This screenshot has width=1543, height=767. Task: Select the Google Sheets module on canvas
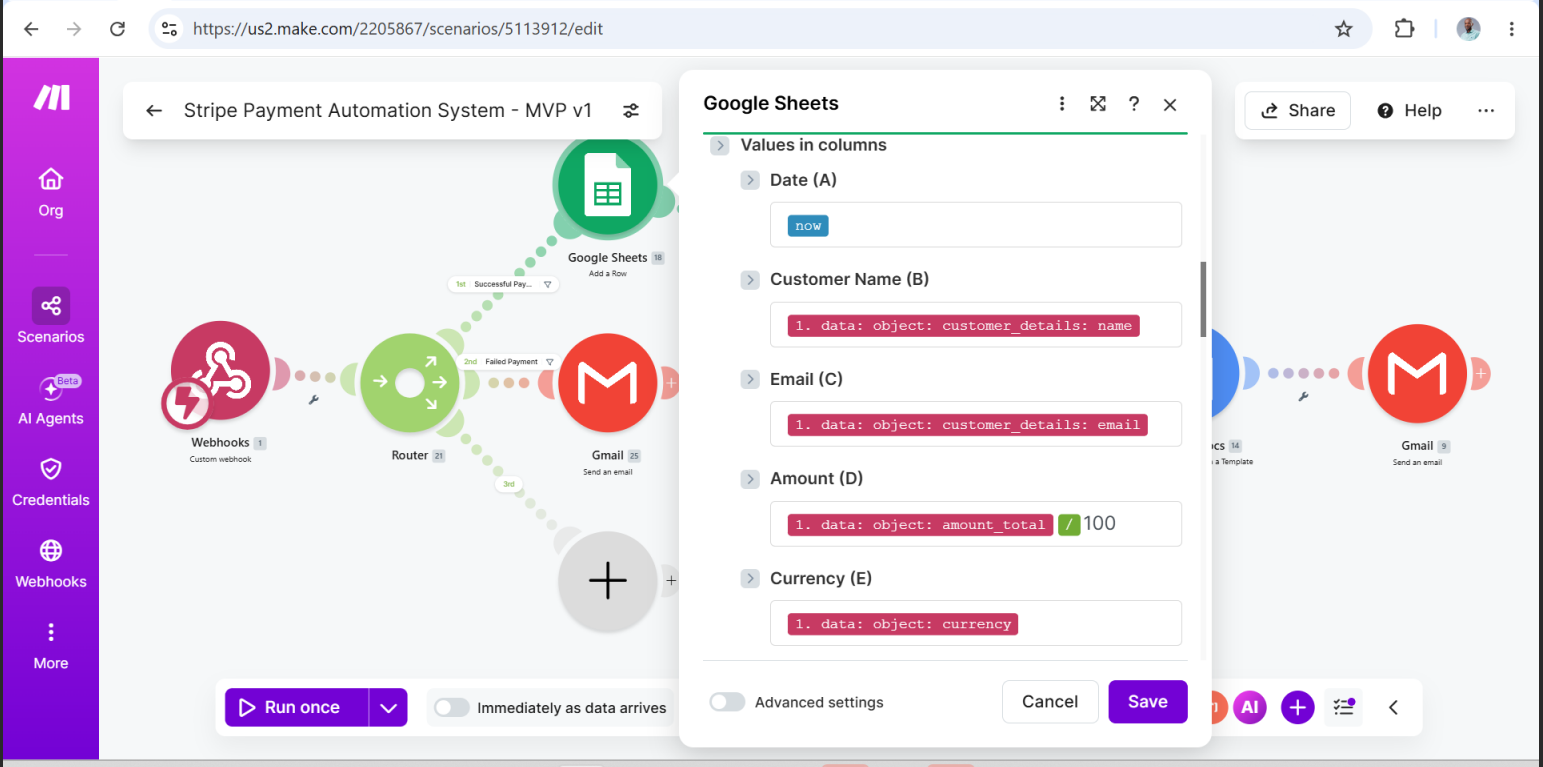click(607, 187)
